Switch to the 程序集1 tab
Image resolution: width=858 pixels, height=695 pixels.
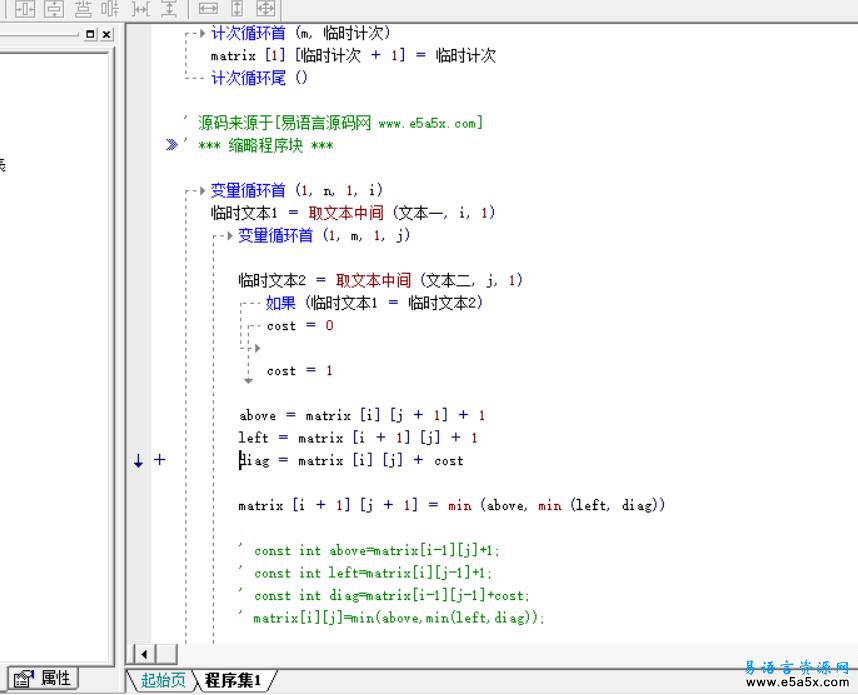[x=233, y=680]
